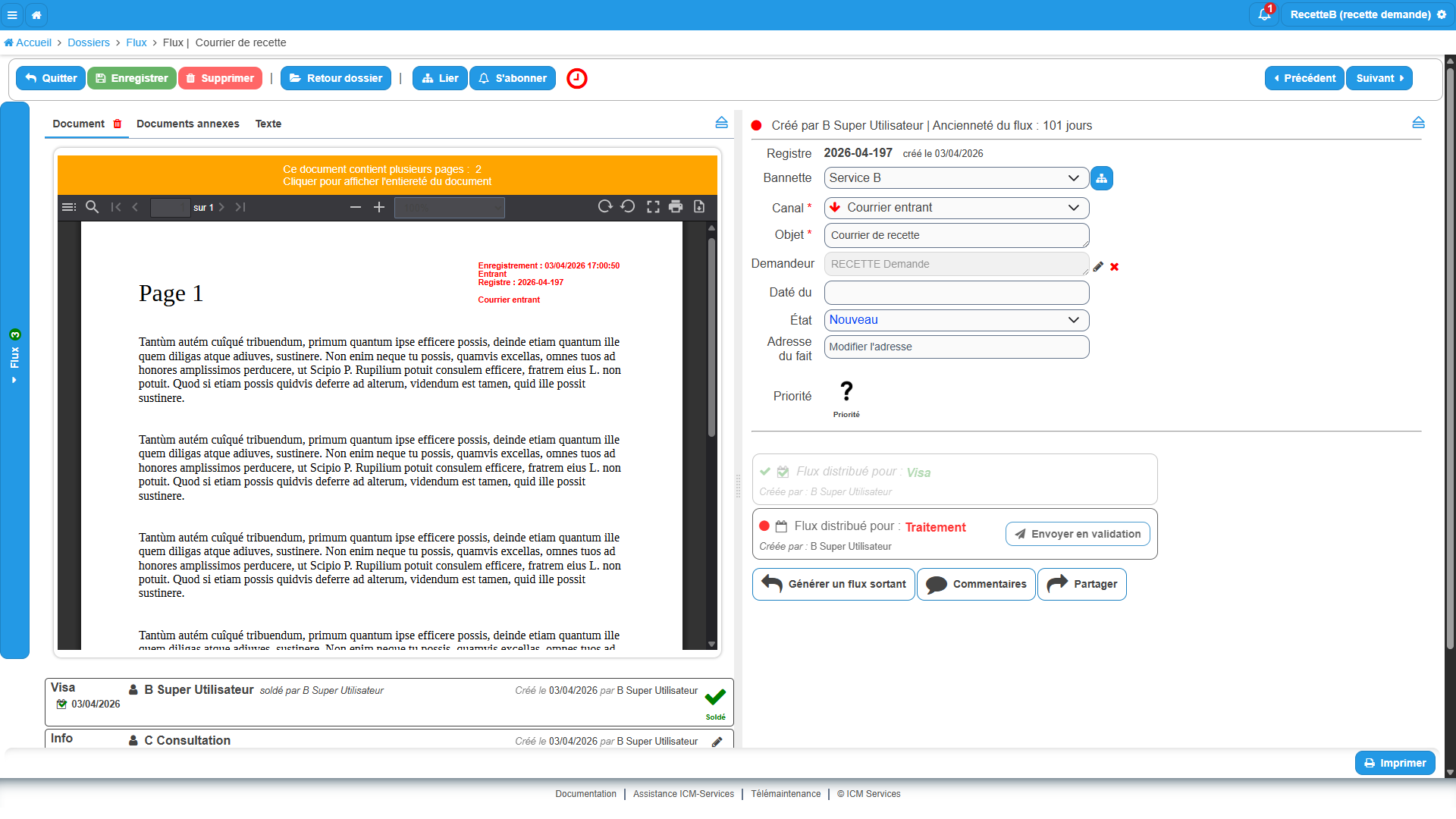Viewport: 1456px width, 819px height.
Task: Click the PDF viewer vertical scrollbar
Action: (711, 435)
